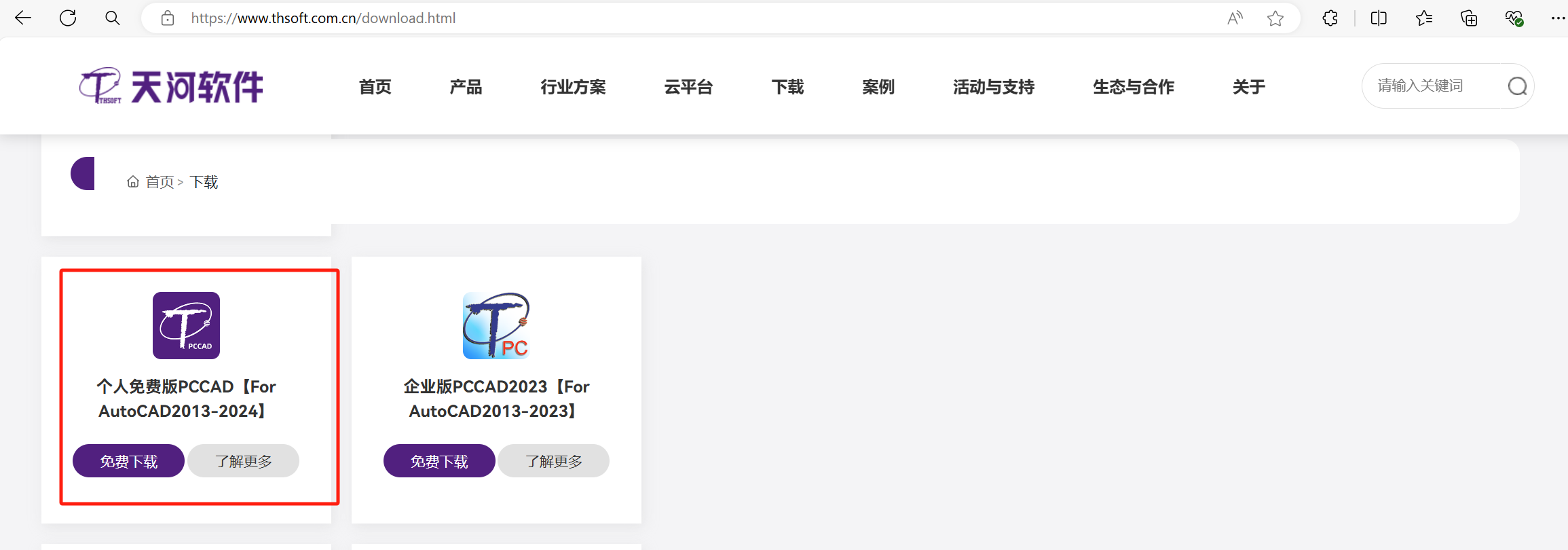Open the browser Extensions puzzle icon

tap(1330, 18)
